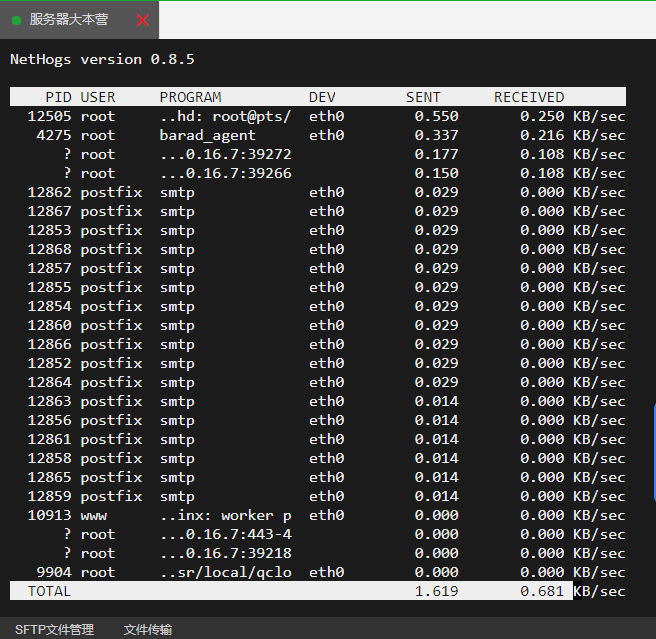Click the sent value 0.150
Screen dimensions: 656x639
click(x=436, y=173)
